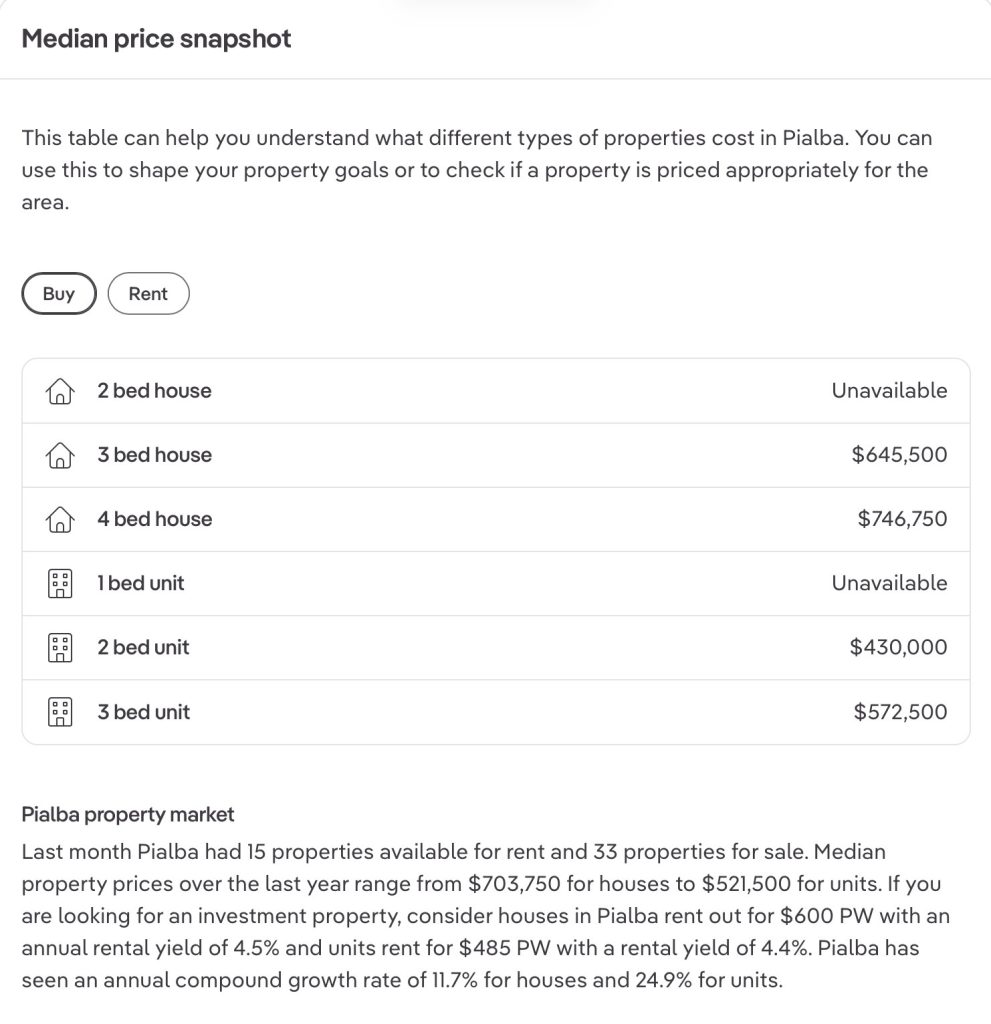Select the 3 bed unit row label

point(143,712)
